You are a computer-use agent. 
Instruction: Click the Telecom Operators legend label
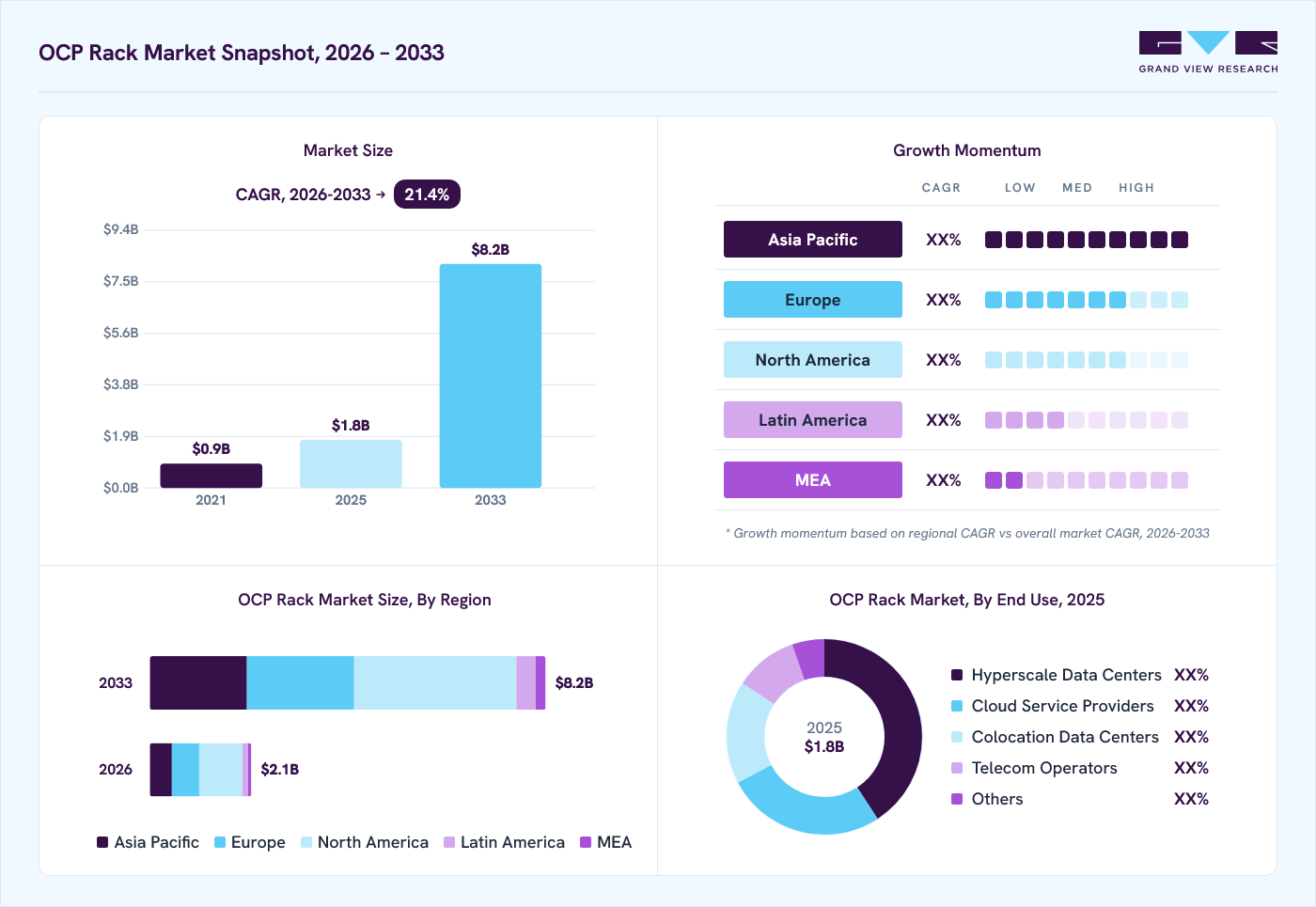pos(1044,768)
